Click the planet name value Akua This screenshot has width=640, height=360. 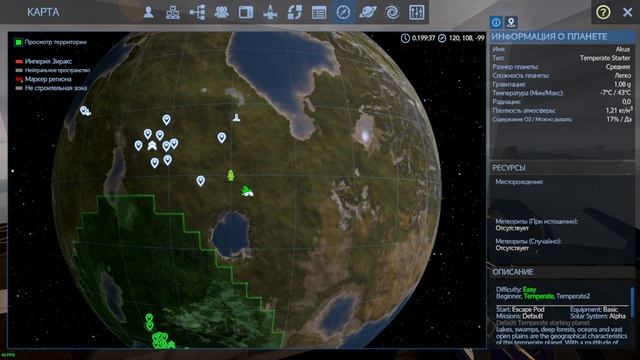[623, 49]
